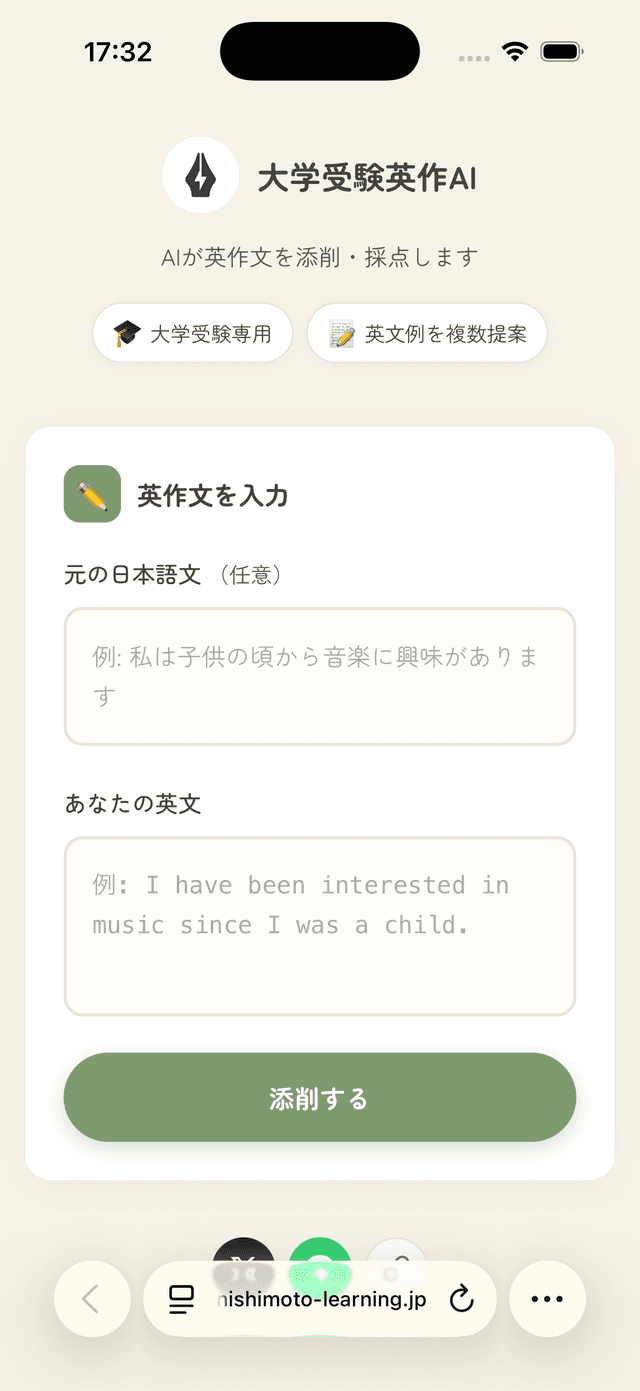Image resolution: width=640 pixels, height=1391 pixels.
Task: Click the graduation cap icon on 大学受験専用 badge
Action: click(127, 332)
